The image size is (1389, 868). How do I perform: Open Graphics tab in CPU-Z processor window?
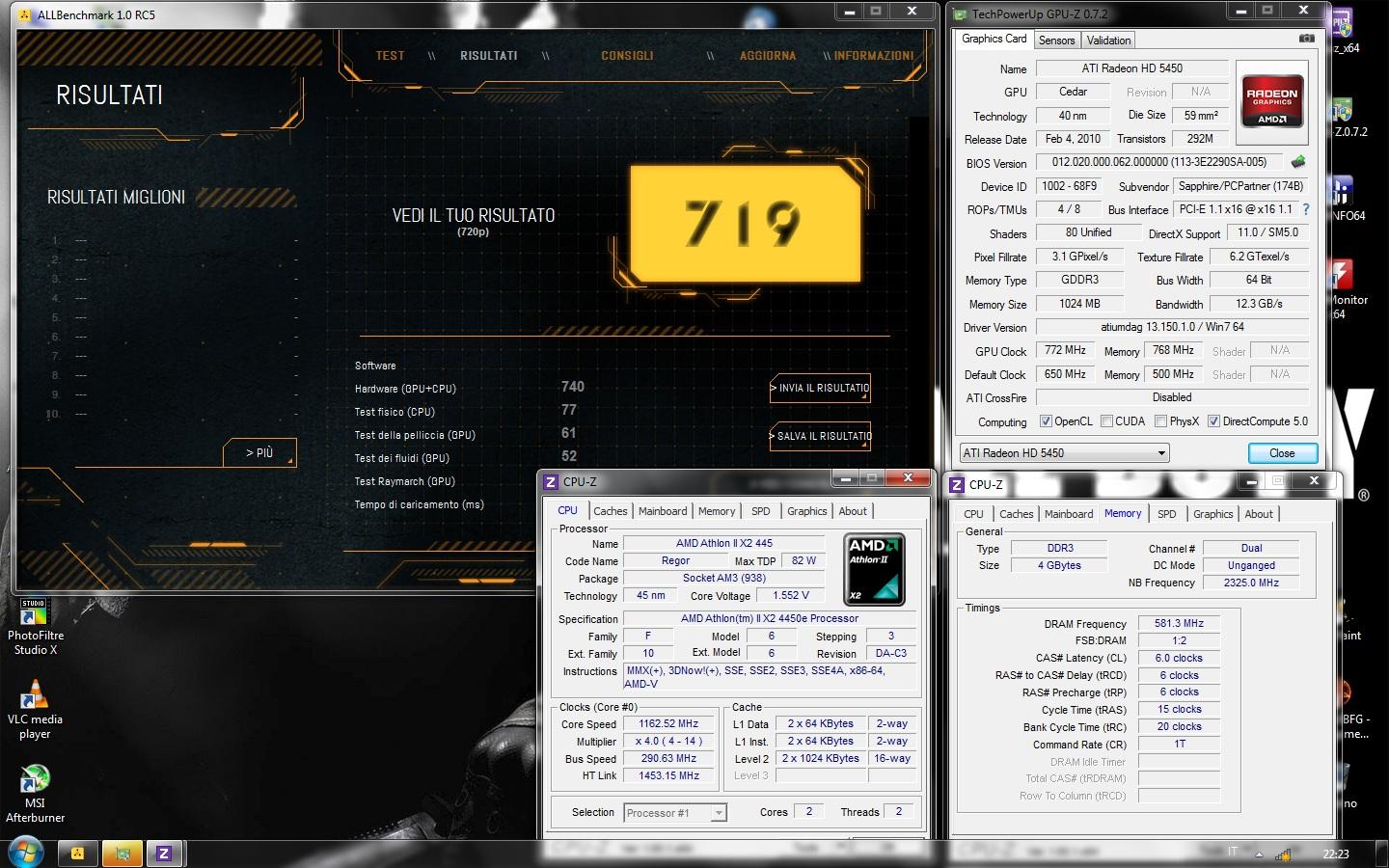pyautogui.click(x=807, y=511)
